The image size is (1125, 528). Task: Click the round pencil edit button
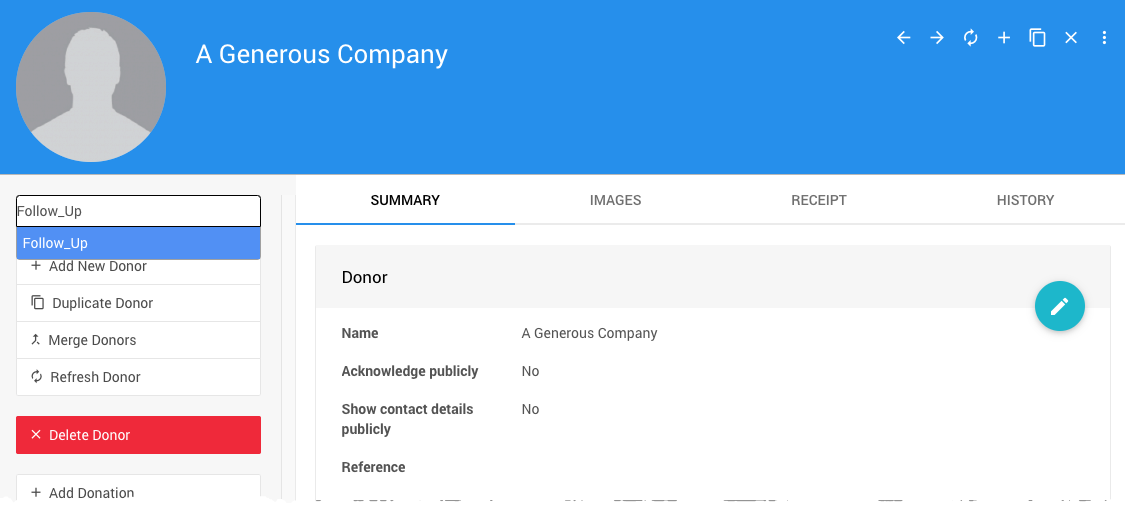(1060, 306)
